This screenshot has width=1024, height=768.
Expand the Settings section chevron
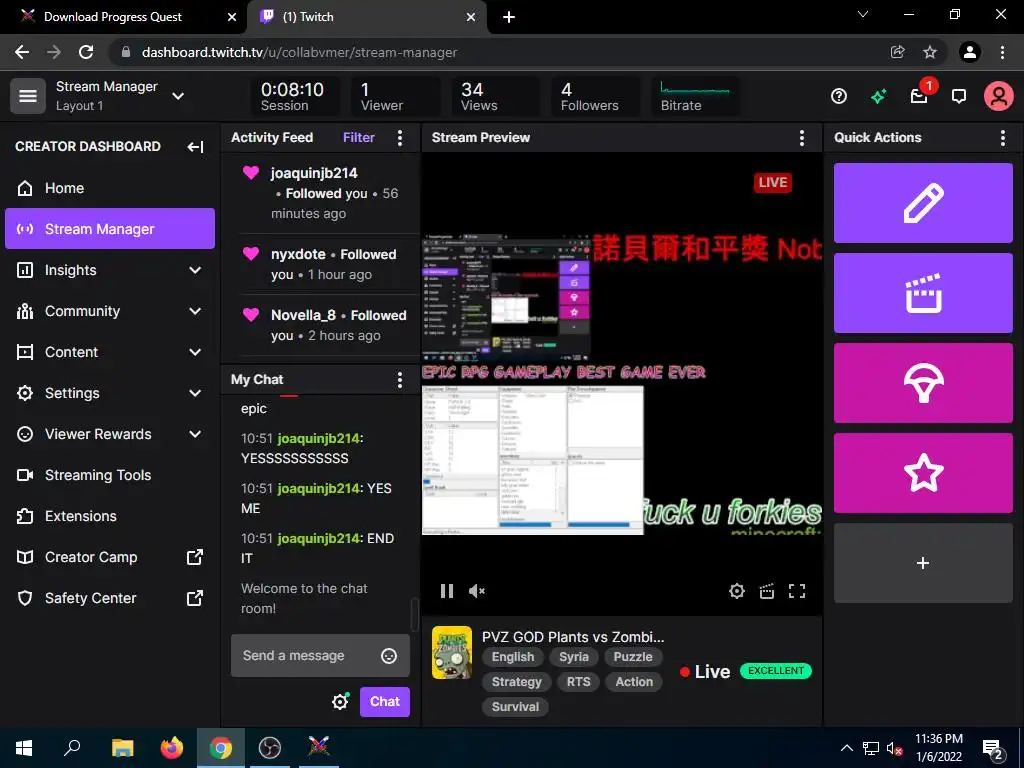(x=195, y=393)
